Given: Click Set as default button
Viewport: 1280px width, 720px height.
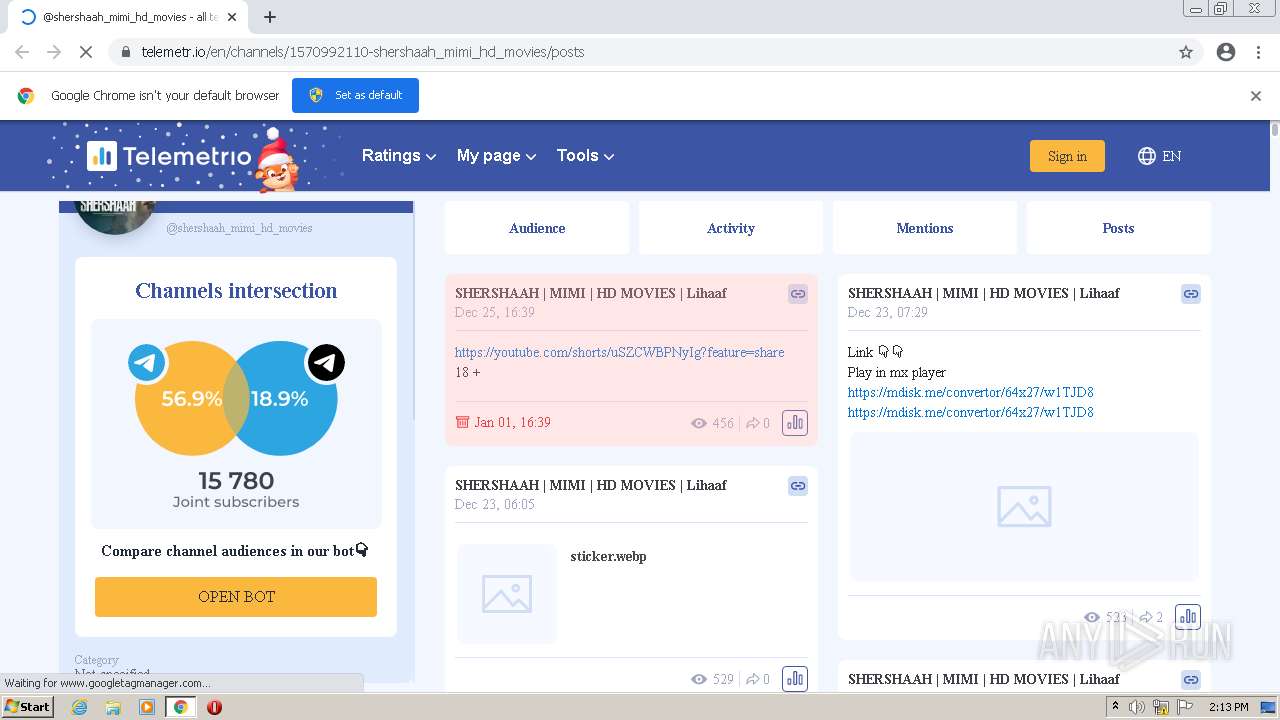Looking at the screenshot, I should tap(355, 95).
